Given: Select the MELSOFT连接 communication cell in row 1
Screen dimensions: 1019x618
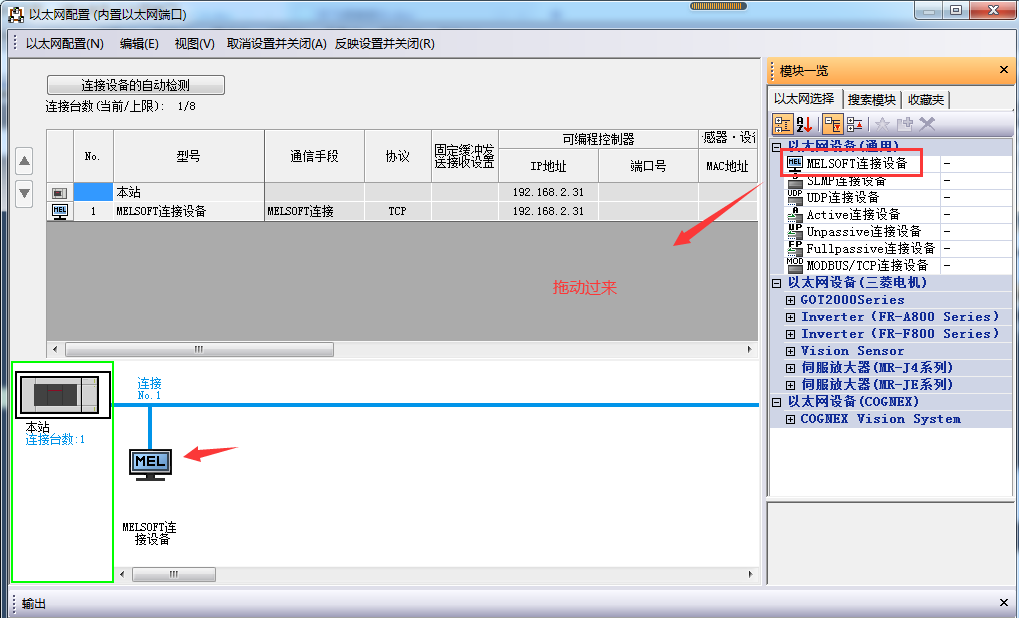Looking at the screenshot, I should (315, 211).
